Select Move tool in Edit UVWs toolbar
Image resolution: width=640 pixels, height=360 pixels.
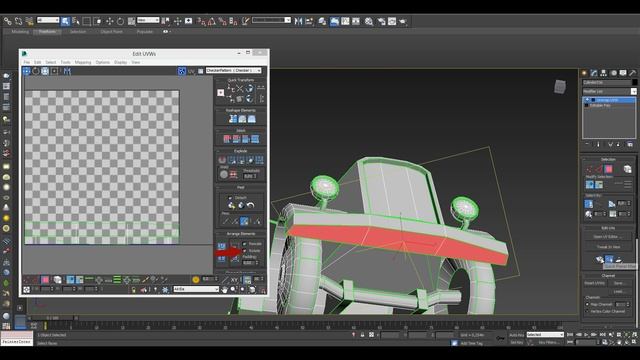point(27,71)
